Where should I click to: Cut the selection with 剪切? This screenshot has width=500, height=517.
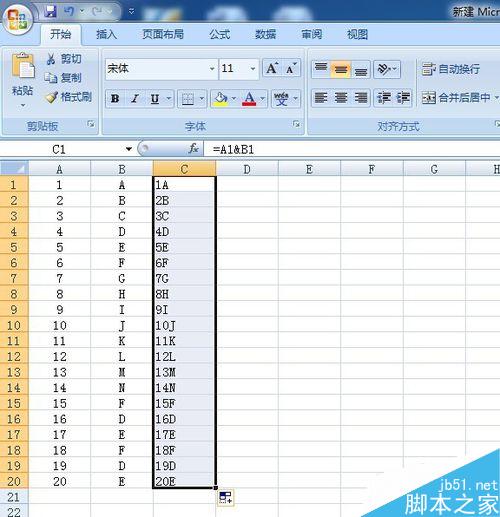click(x=64, y=59)
